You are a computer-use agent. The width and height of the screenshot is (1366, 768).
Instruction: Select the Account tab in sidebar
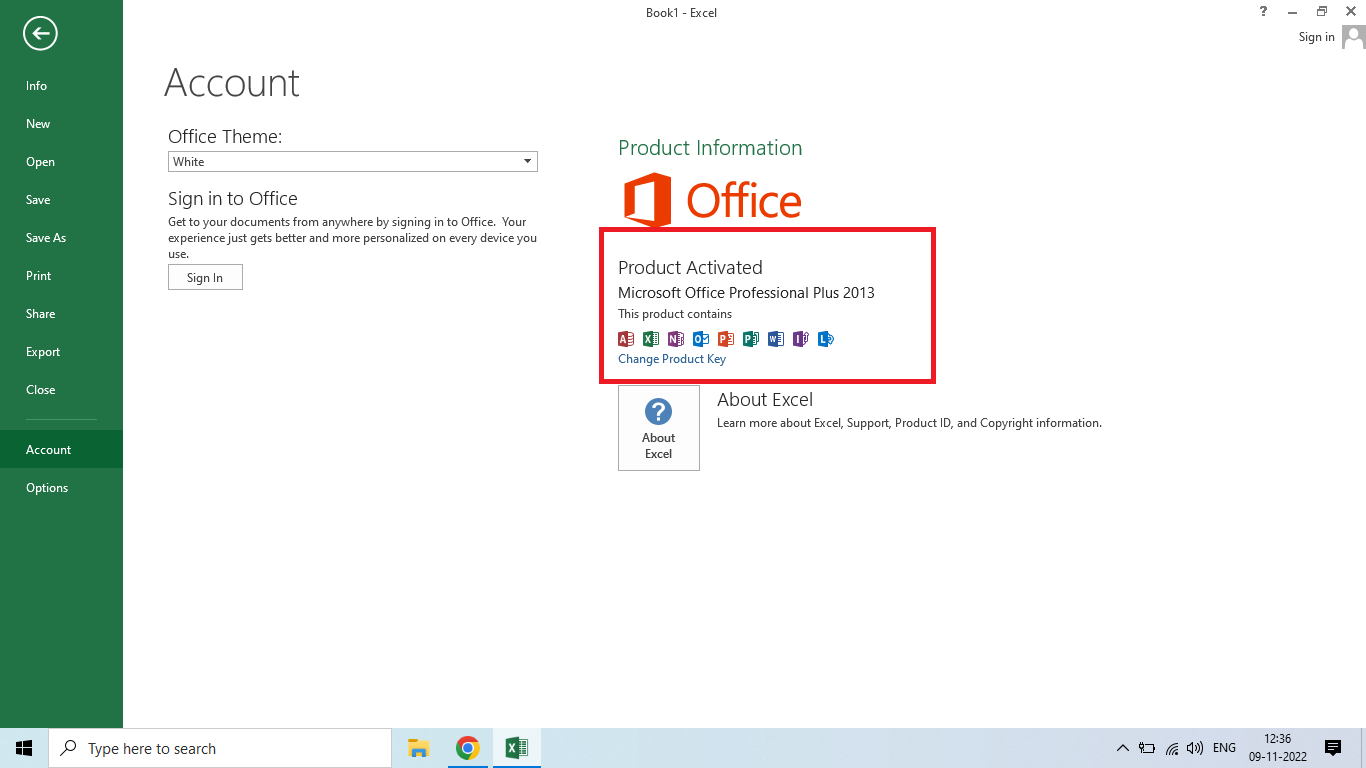[61, 450]
